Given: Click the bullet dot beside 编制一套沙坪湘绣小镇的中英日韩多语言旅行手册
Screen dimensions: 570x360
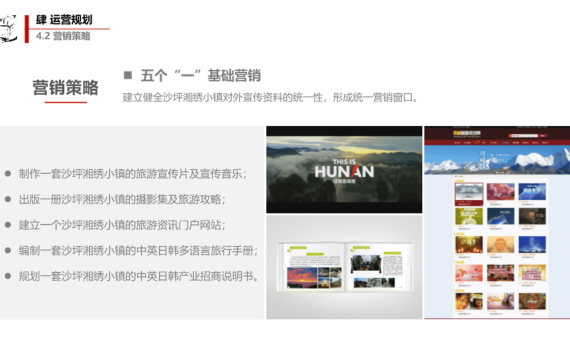Looking at the screenshot, I should click(8, 250).
